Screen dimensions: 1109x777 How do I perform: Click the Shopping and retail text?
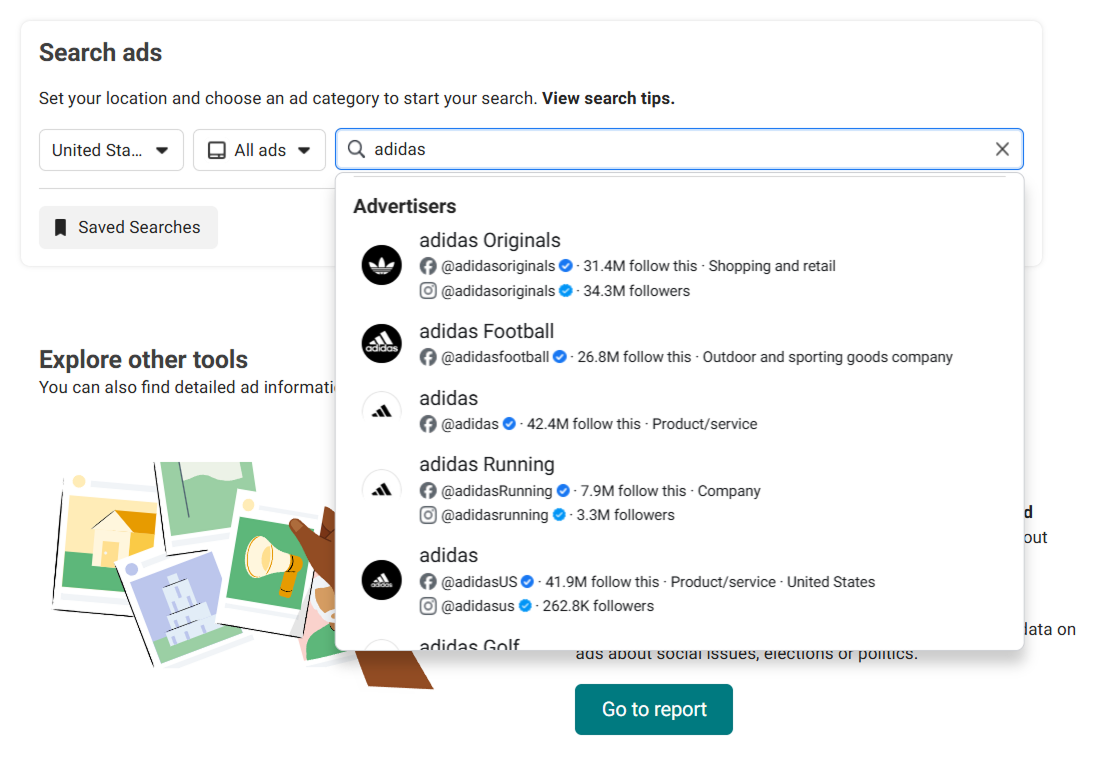coord(772,266)
